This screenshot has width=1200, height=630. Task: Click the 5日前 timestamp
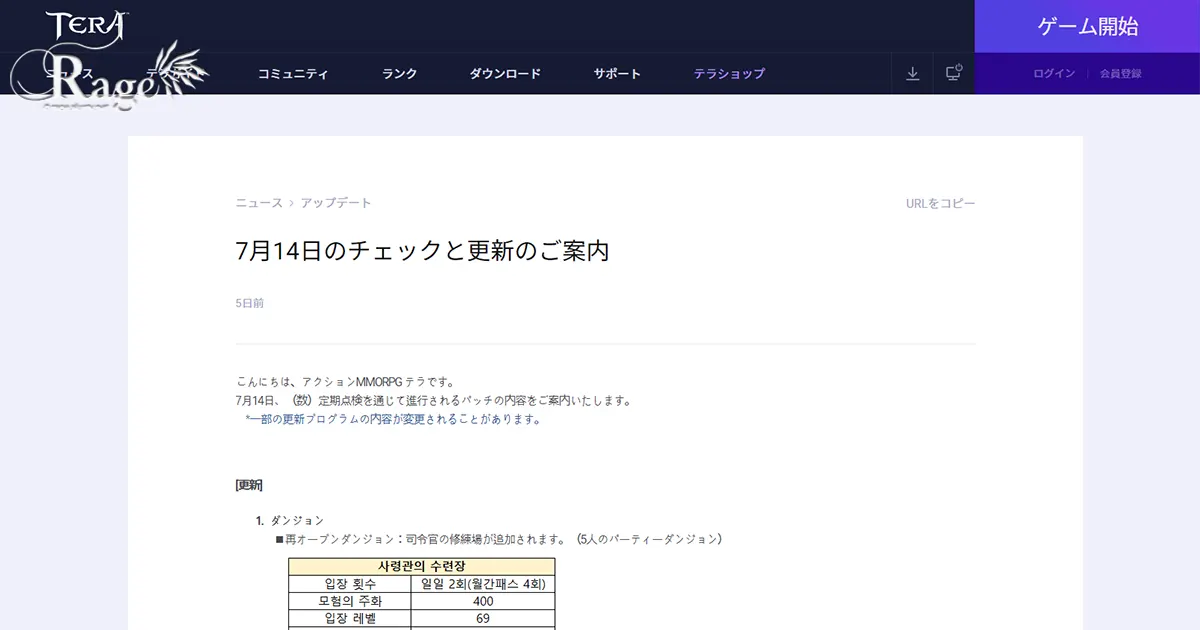coord(247,302)
